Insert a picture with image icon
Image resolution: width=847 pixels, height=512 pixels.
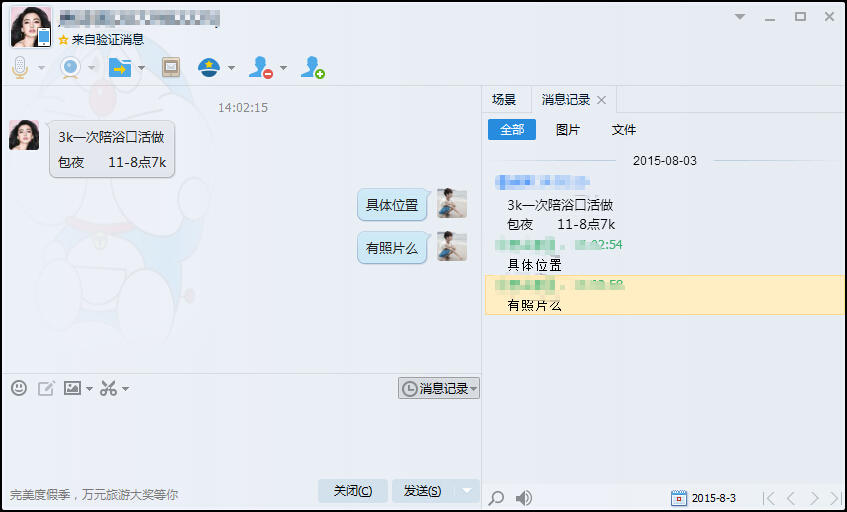click(72, 388)
